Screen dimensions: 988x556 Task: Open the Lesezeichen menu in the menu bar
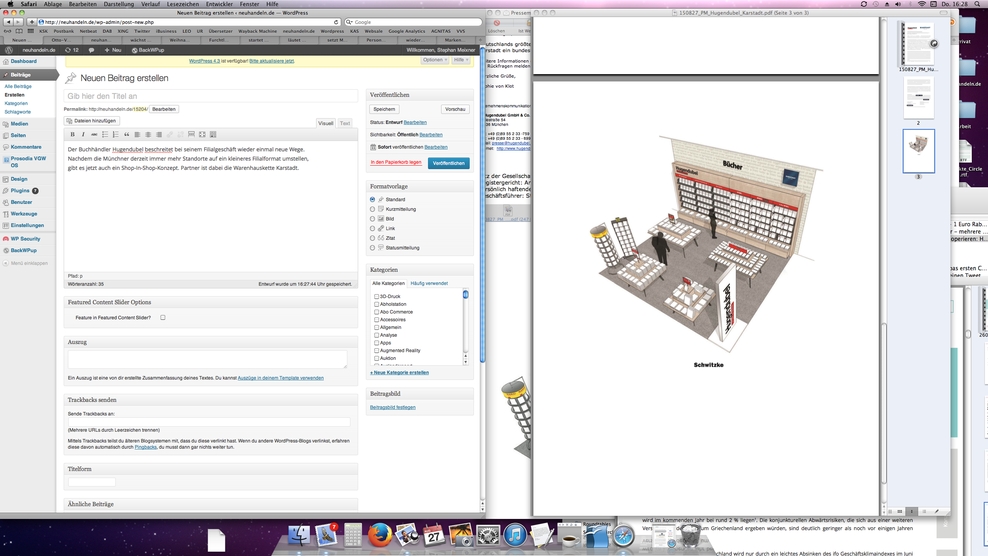[183, 4]
